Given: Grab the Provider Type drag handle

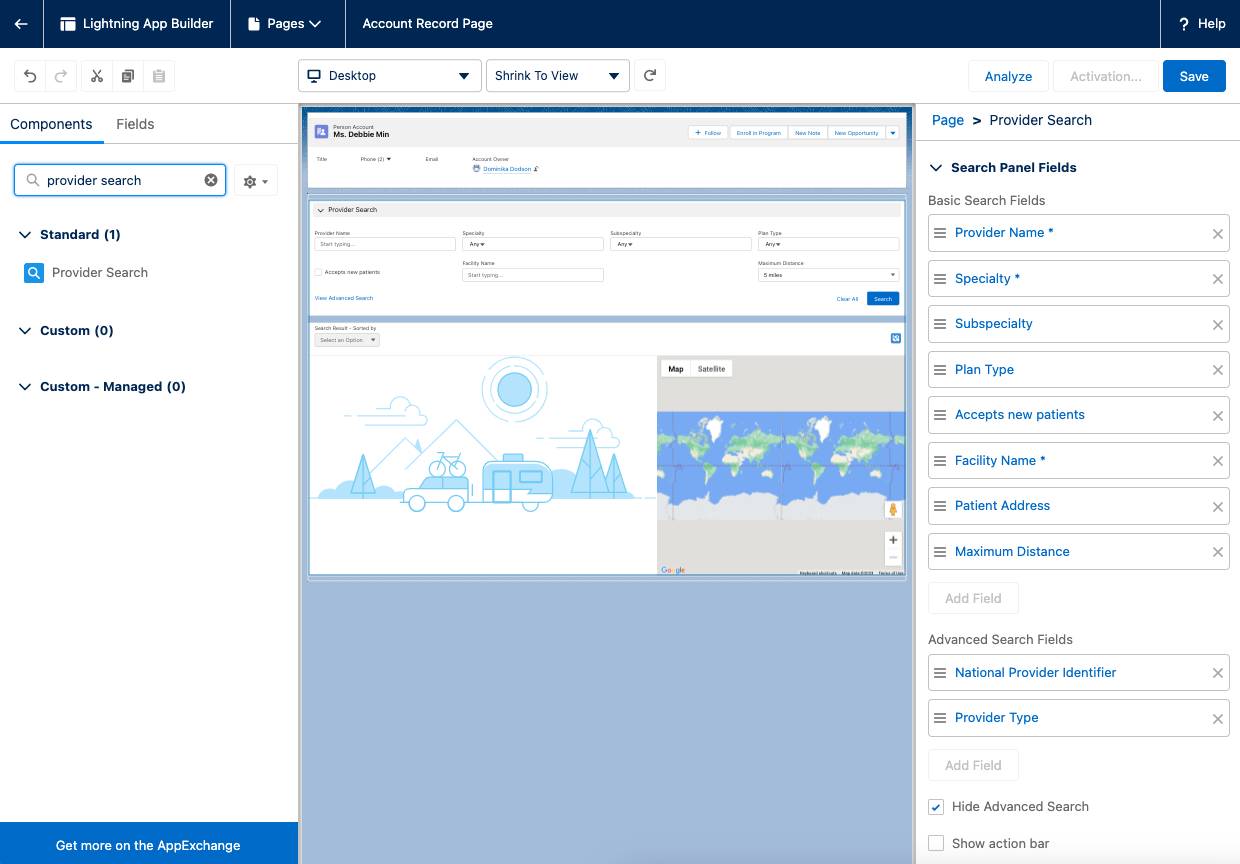Looking at the screenshot, I should [x=940, y=718].
